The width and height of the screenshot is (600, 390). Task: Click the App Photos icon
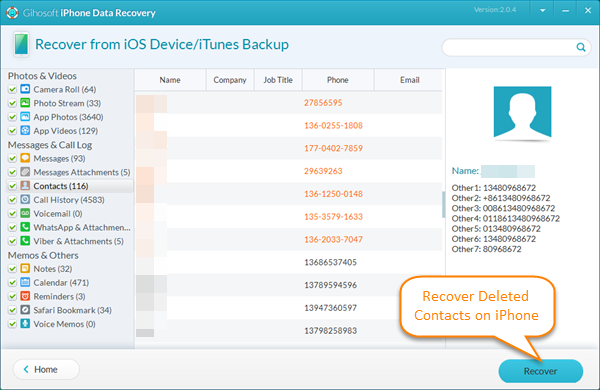point(25,117)
